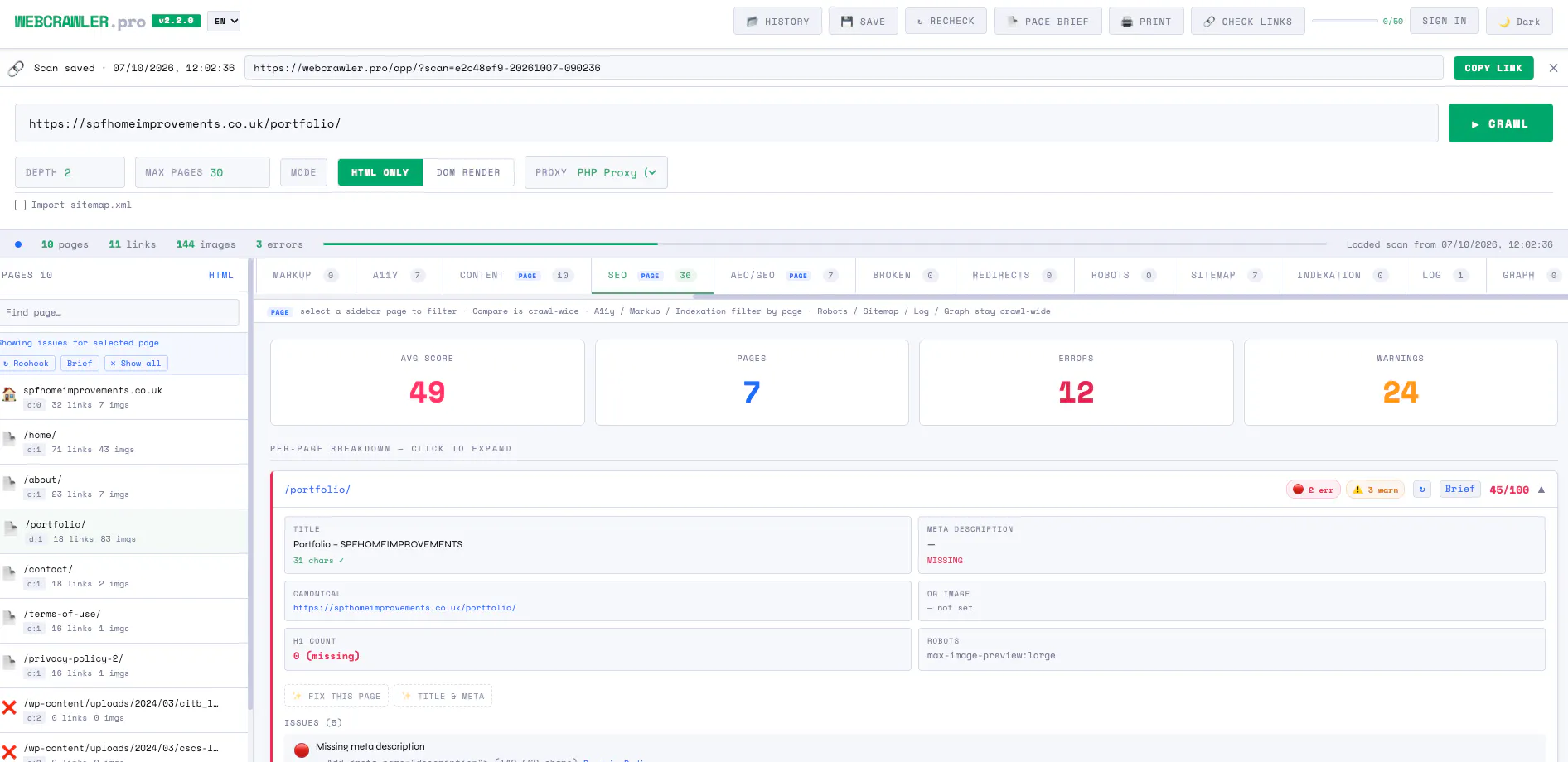Open the canonical portfolio URL link
The height and width of the screenshot is (762, 1568).
(x=404, y=608)
